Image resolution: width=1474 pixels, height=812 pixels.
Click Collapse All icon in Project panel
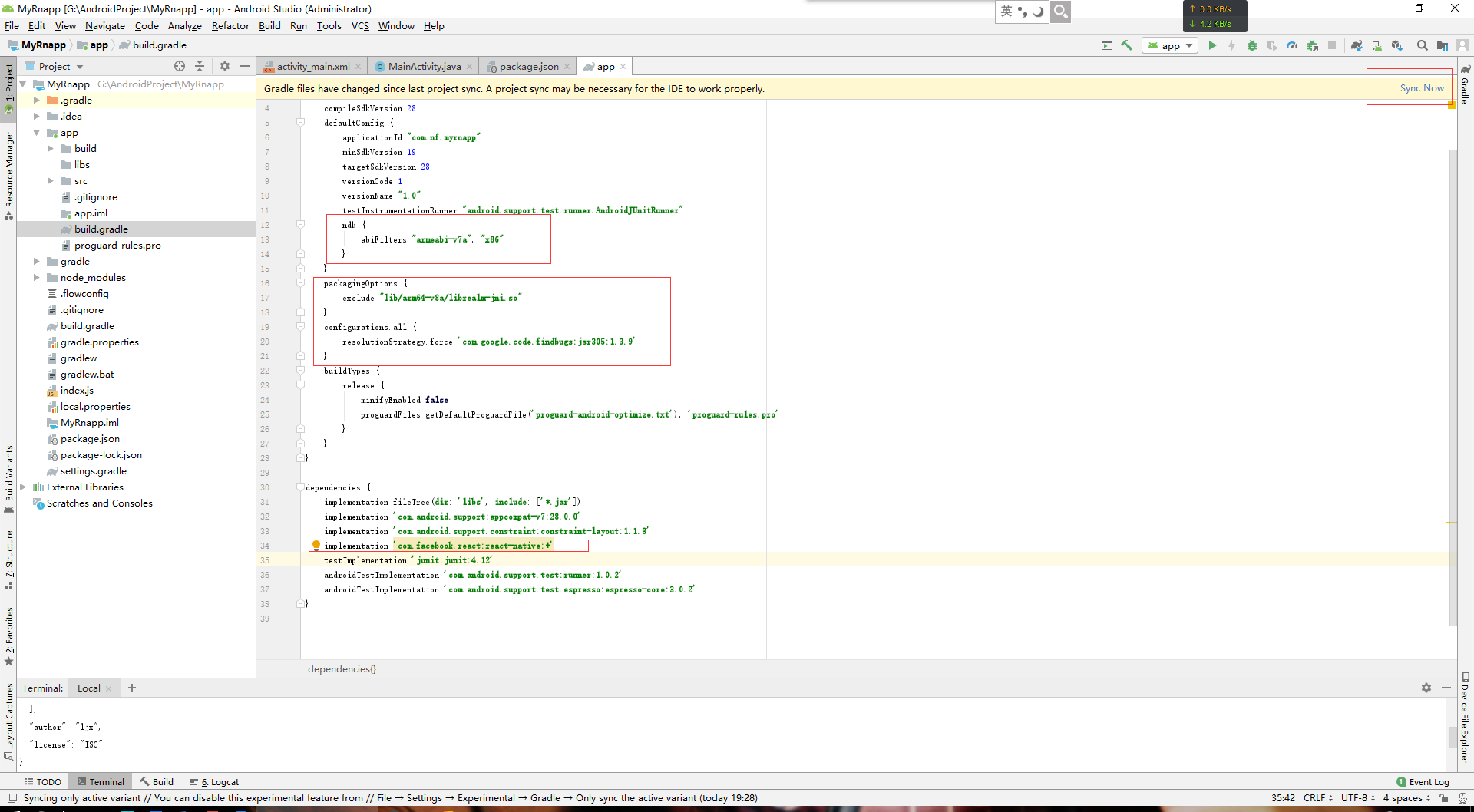[x=200, y=67]
